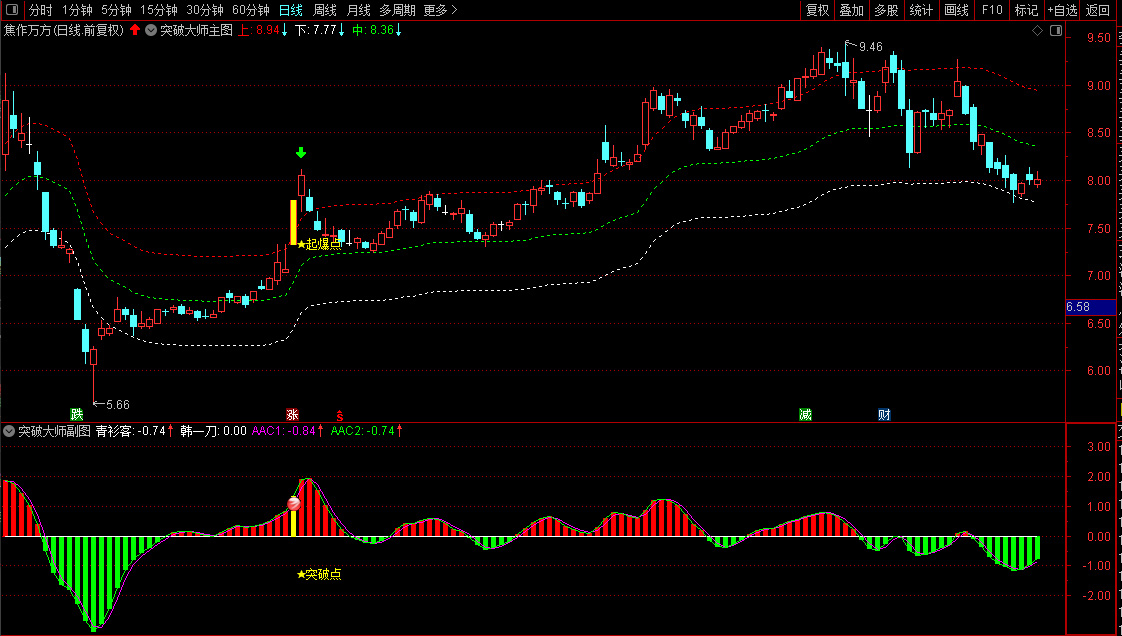Click the red-white ball signal in sub chart

293,504
